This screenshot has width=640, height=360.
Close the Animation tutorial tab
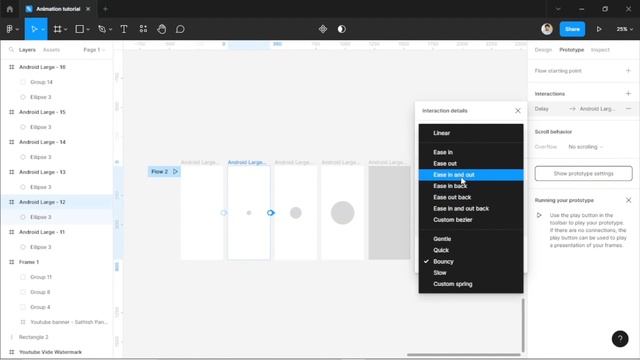coord(88,9)
